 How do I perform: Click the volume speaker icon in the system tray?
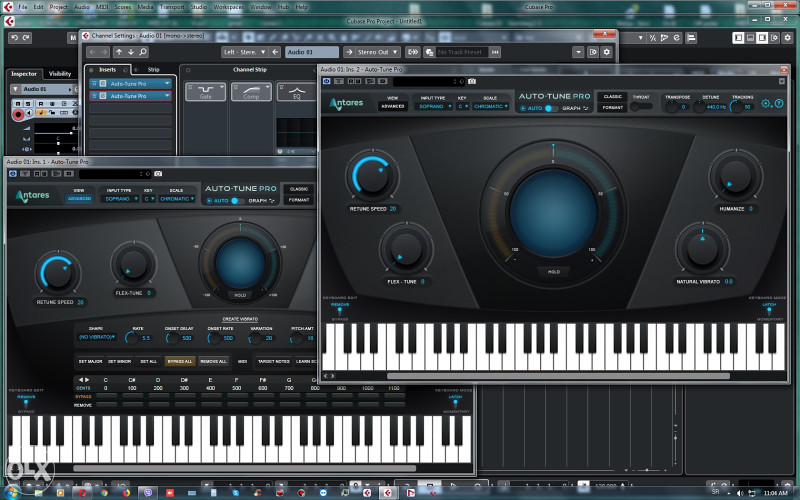point(740,493)
